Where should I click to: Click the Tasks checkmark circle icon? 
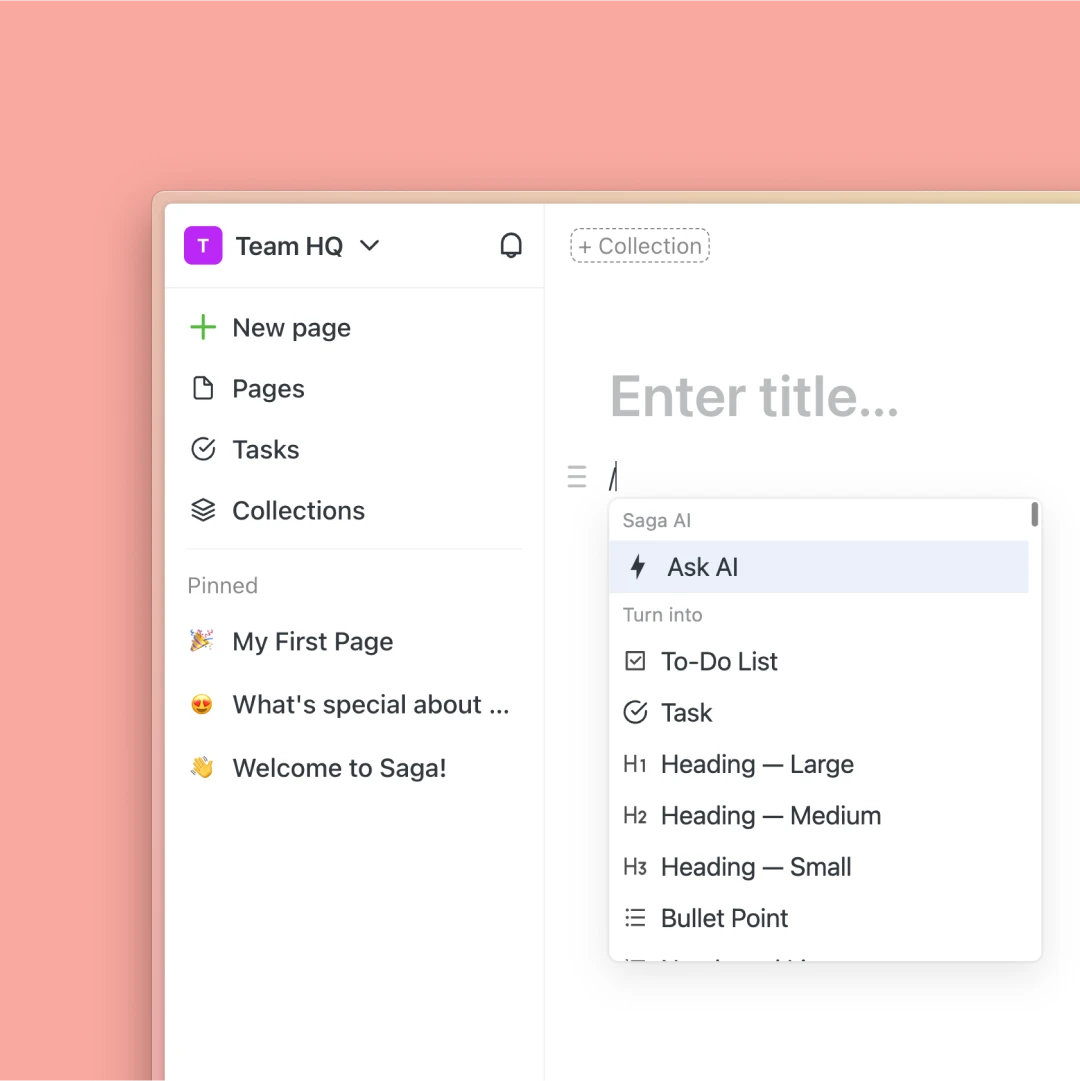coord(203,449)
